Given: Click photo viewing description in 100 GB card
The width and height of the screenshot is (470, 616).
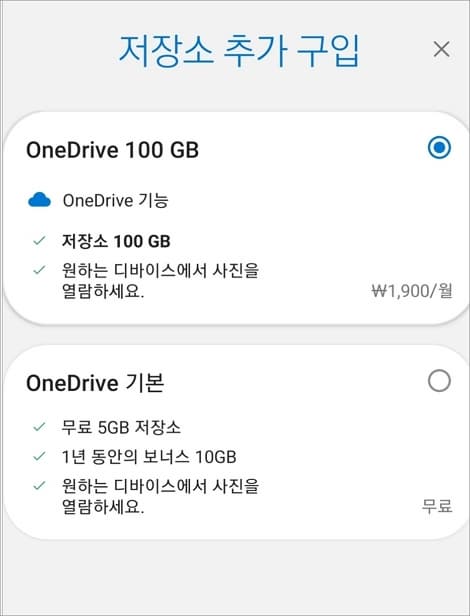Looking at the screenshot, I should [160, 281].
